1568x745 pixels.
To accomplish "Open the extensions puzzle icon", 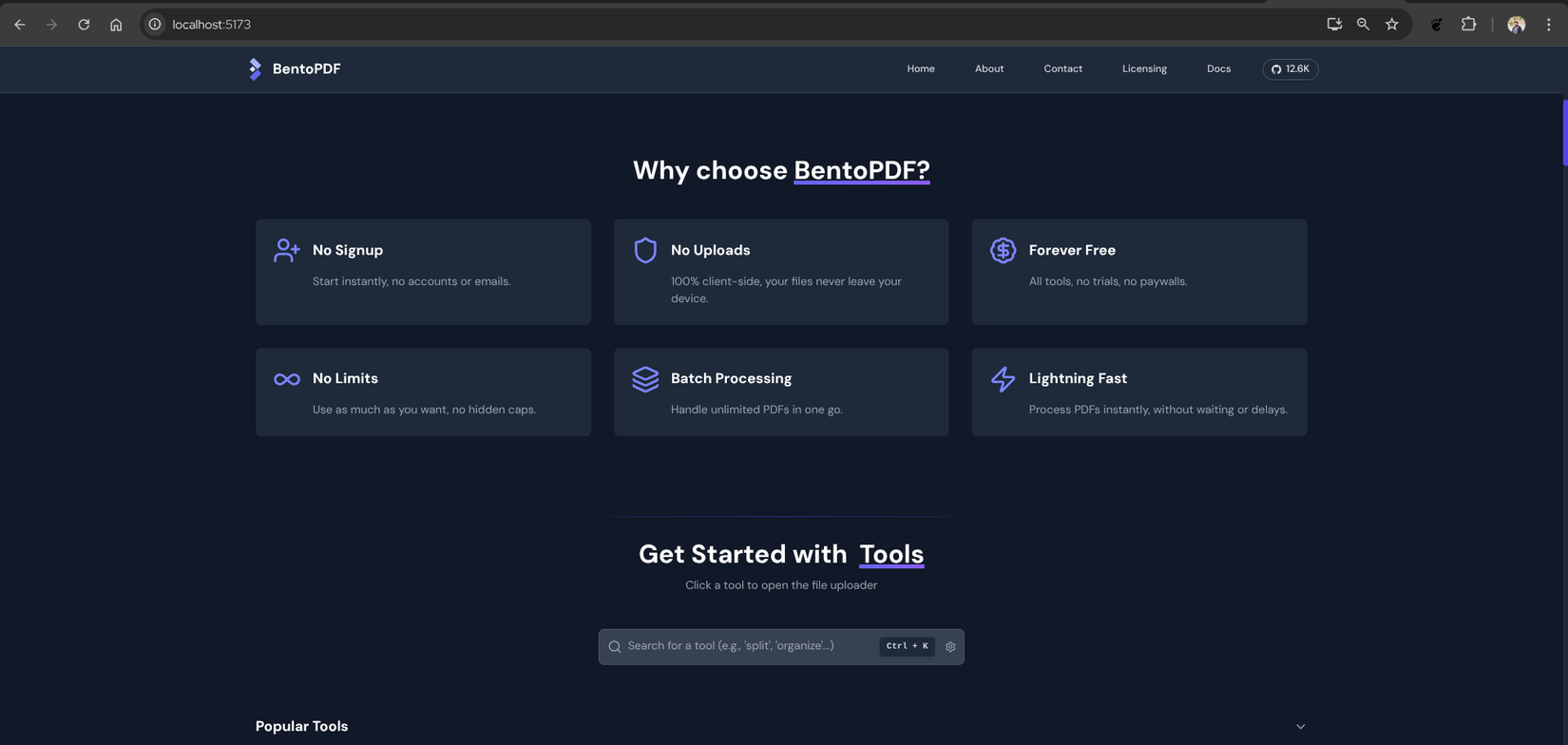I will click(x=1468, y=25).
